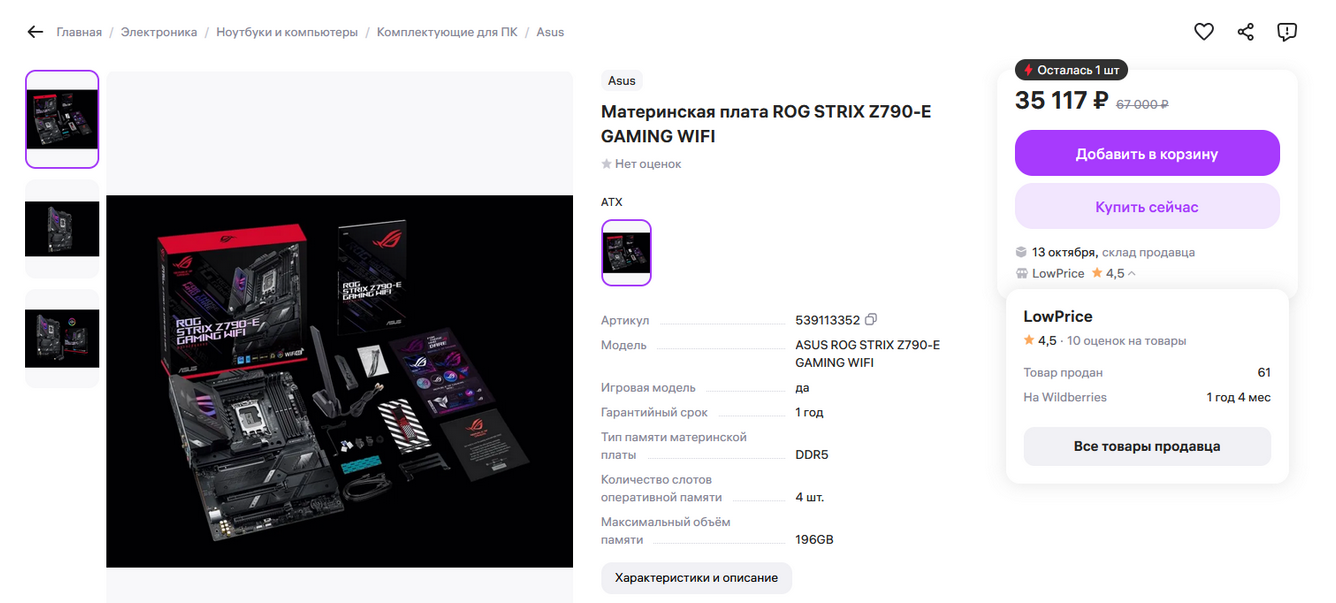Click Купить сейчас button

point(1147,207)
